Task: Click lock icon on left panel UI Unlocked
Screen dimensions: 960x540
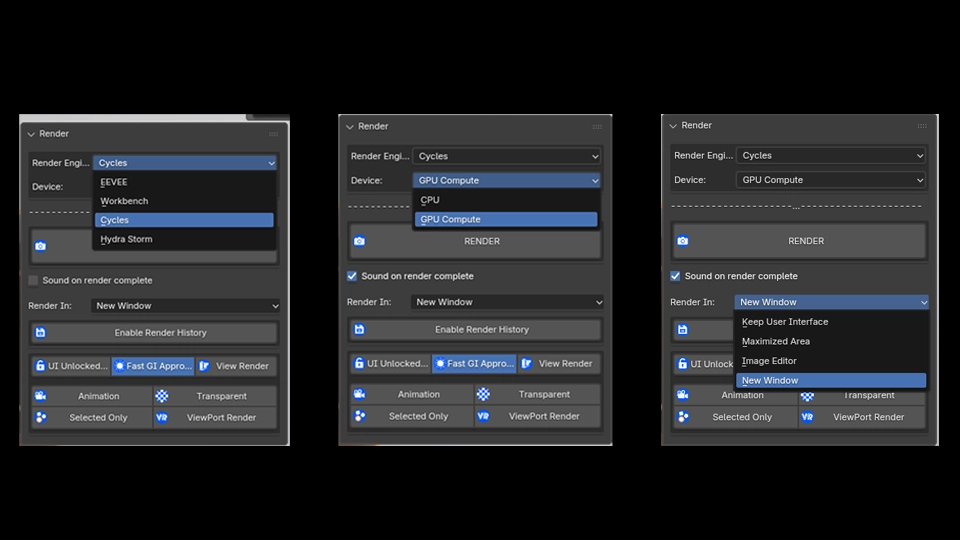Action: pyautogui.click(x=40, y=366)
